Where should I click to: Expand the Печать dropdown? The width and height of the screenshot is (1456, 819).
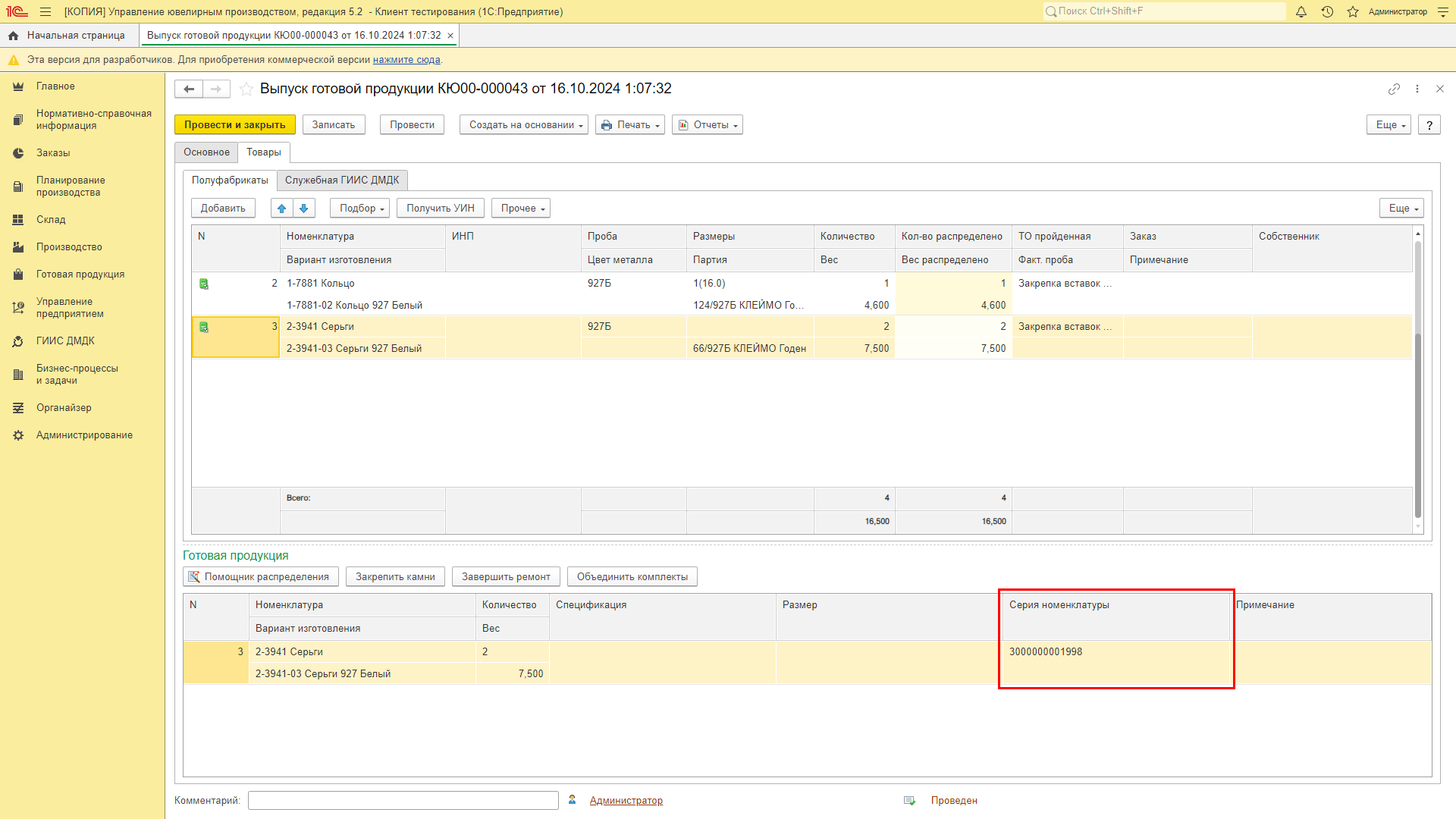click(630, 125)
